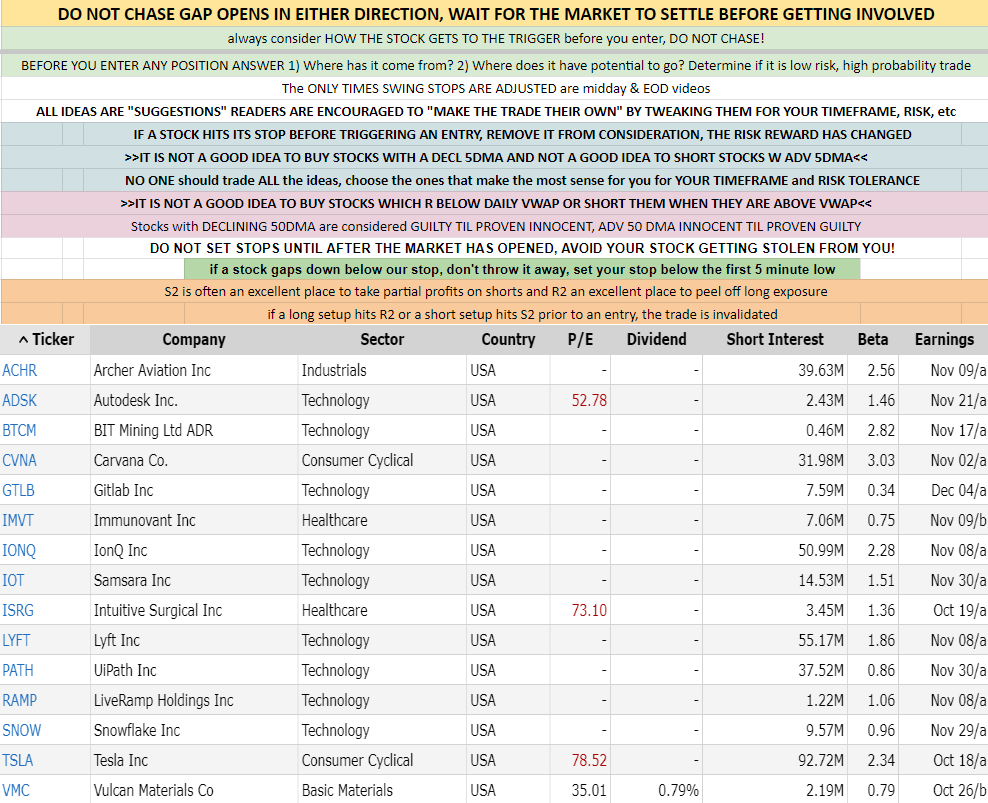
Task: Sort table by Short Interest column header
Action: 775,339
